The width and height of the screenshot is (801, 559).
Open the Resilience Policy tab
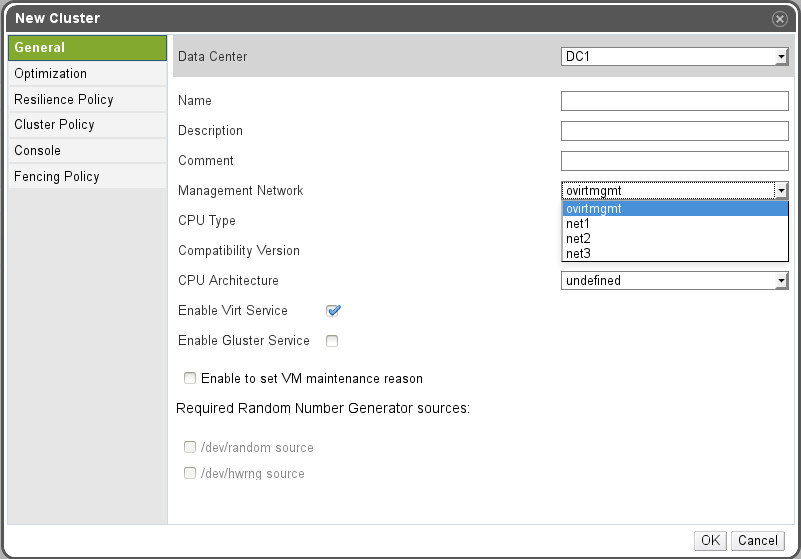[64, 100]
